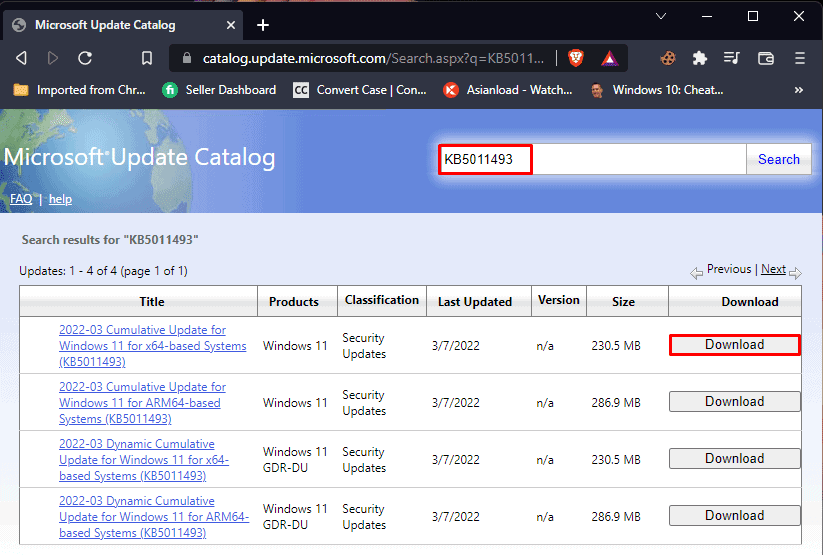Click the 'Search results for "KB5011493"' text
823x555 pixels.
pyautogui.click(x=110, y=240)
